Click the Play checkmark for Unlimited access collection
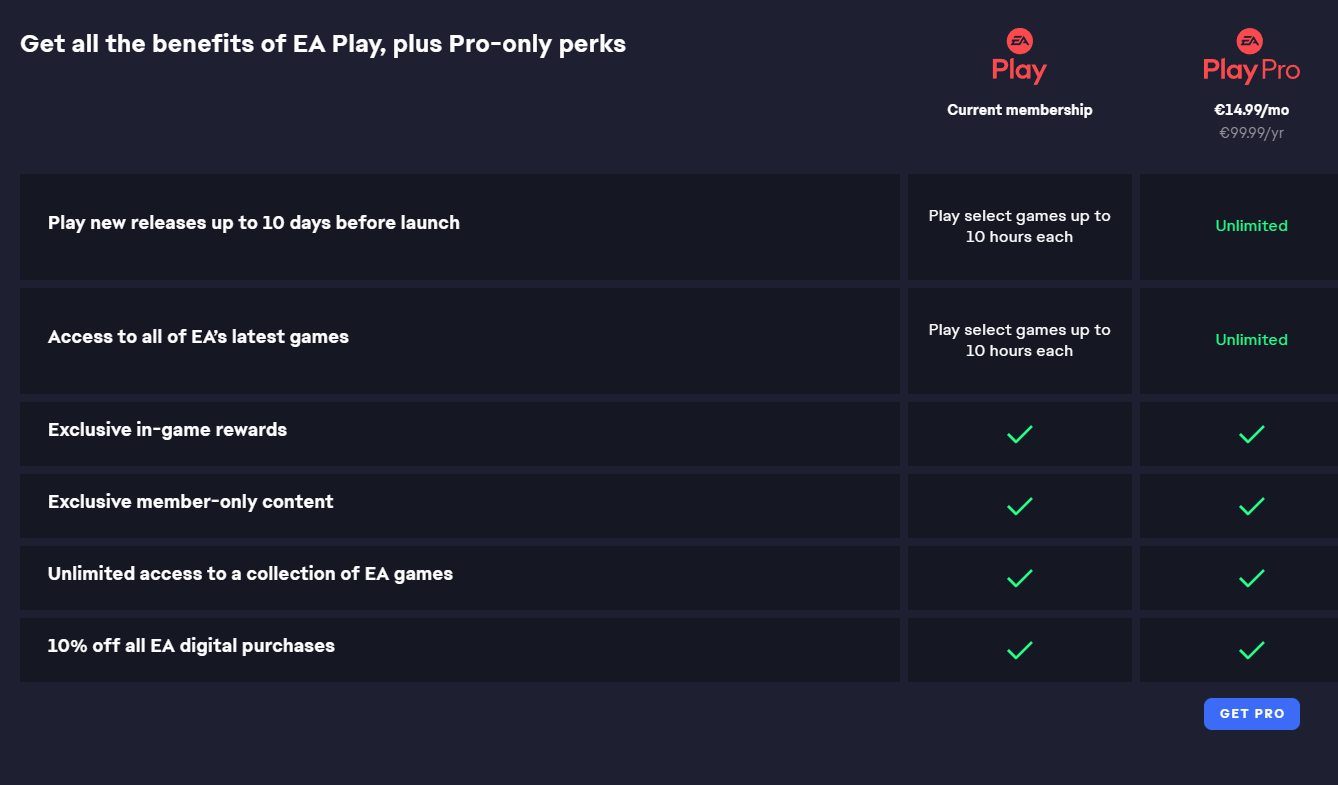1338x785 pixels. pyautogui.click(x=1019, y=578)
